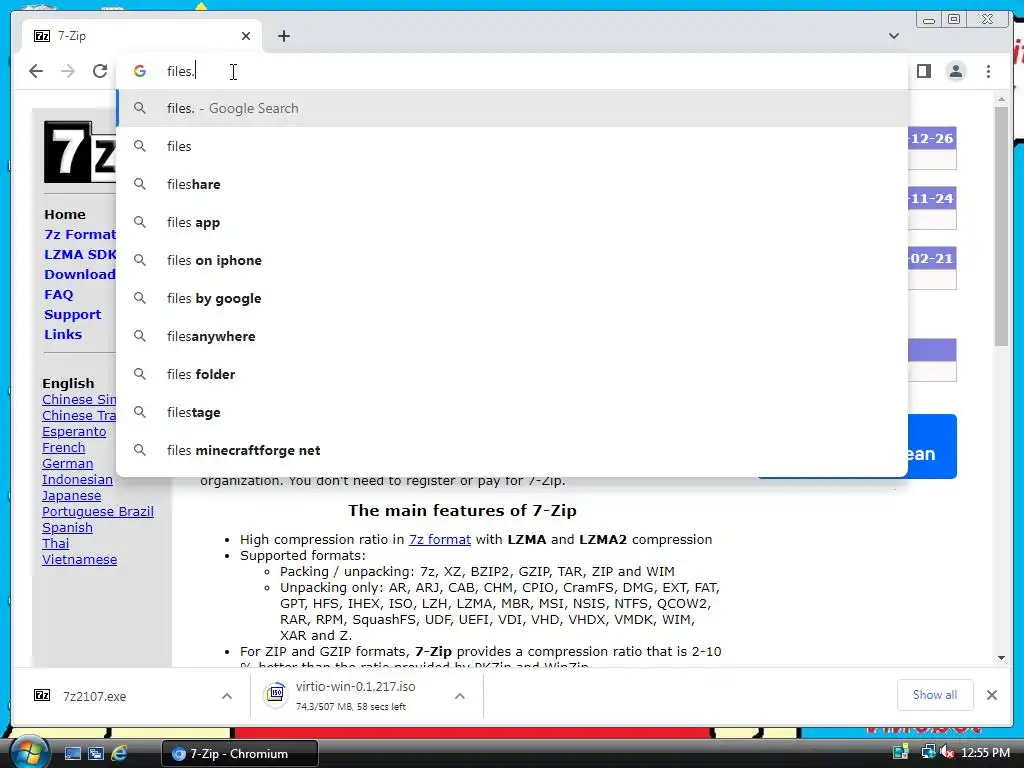1024x768 pixels.
Task: Select 7-Zip - Chromium taskbar button
Action: click(x=240, y=754)
